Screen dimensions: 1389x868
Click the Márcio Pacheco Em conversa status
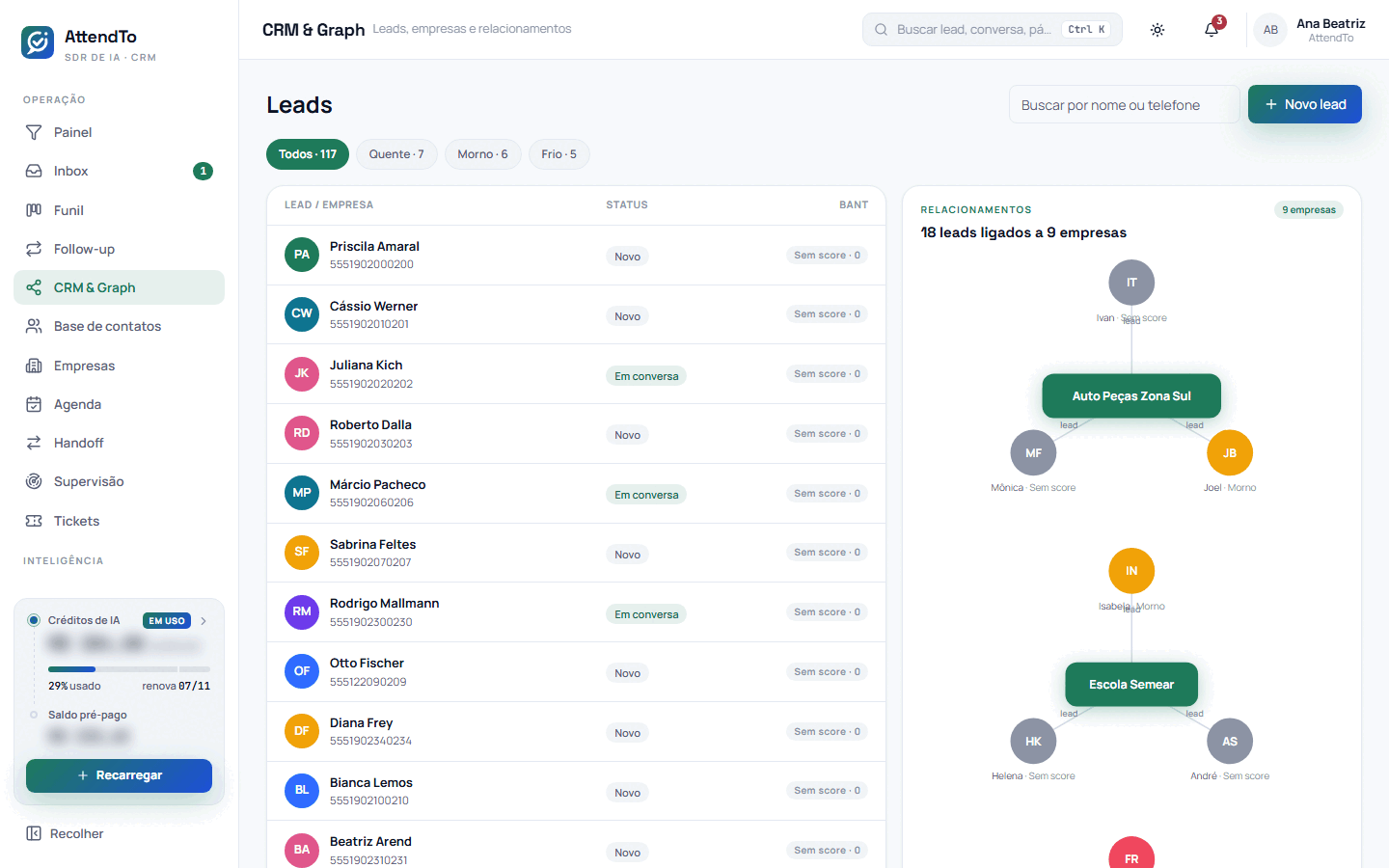coord(646,495)
